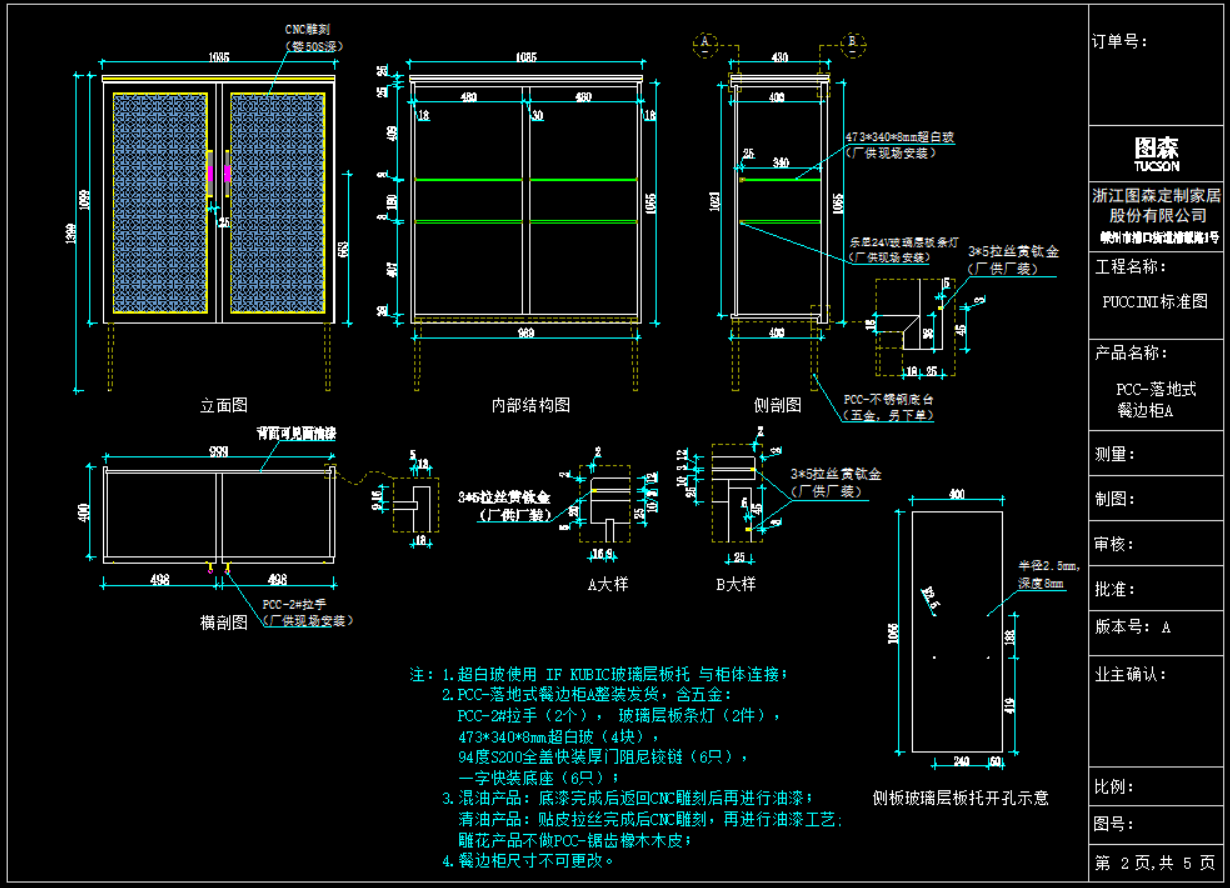Click the 图森 TUCSON company logo
This screenshot has width=1230, height=888.
(1157, 154)
